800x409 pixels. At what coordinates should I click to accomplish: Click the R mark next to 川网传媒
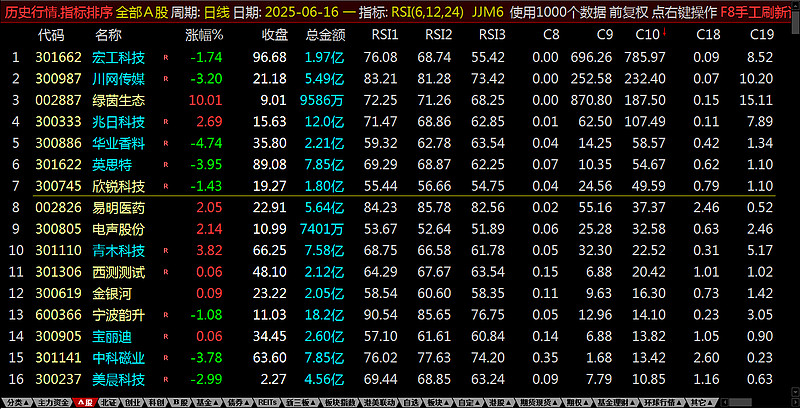coord(165,79)
